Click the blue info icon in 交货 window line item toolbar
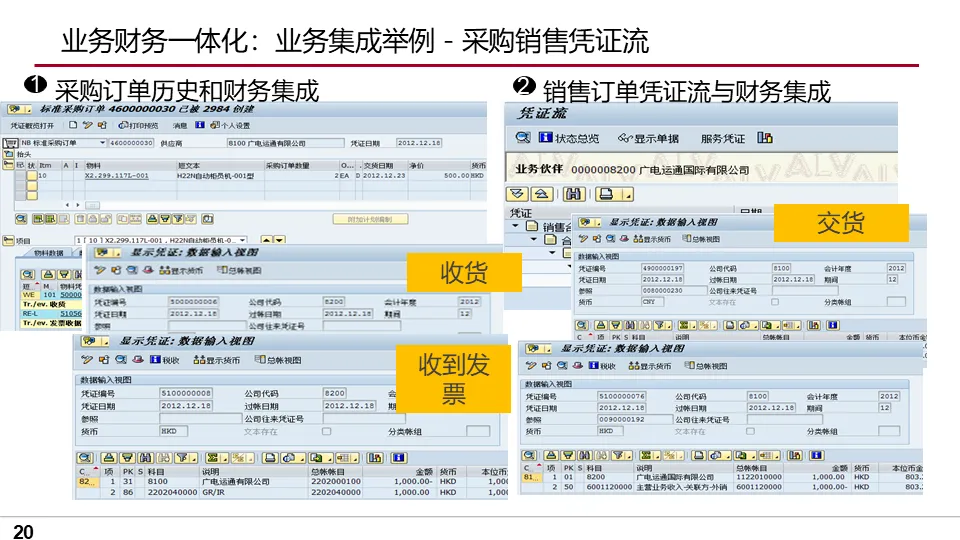 [833, 325]
